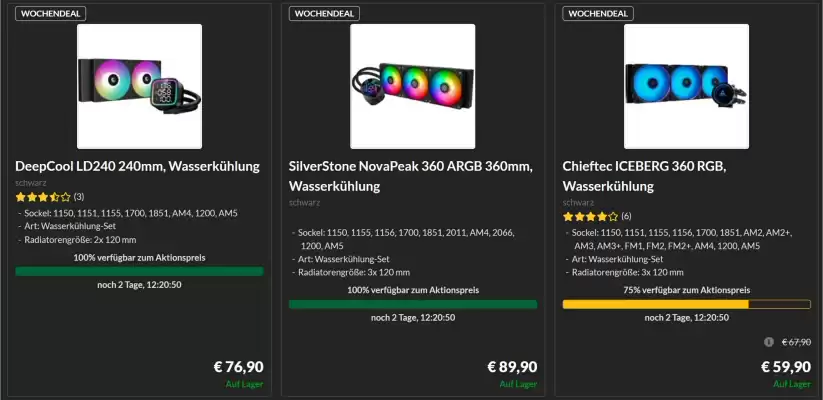Screen dimensions: 823x400
Task: Click the Chieftec review count (6)
Action: click(626, 216)
